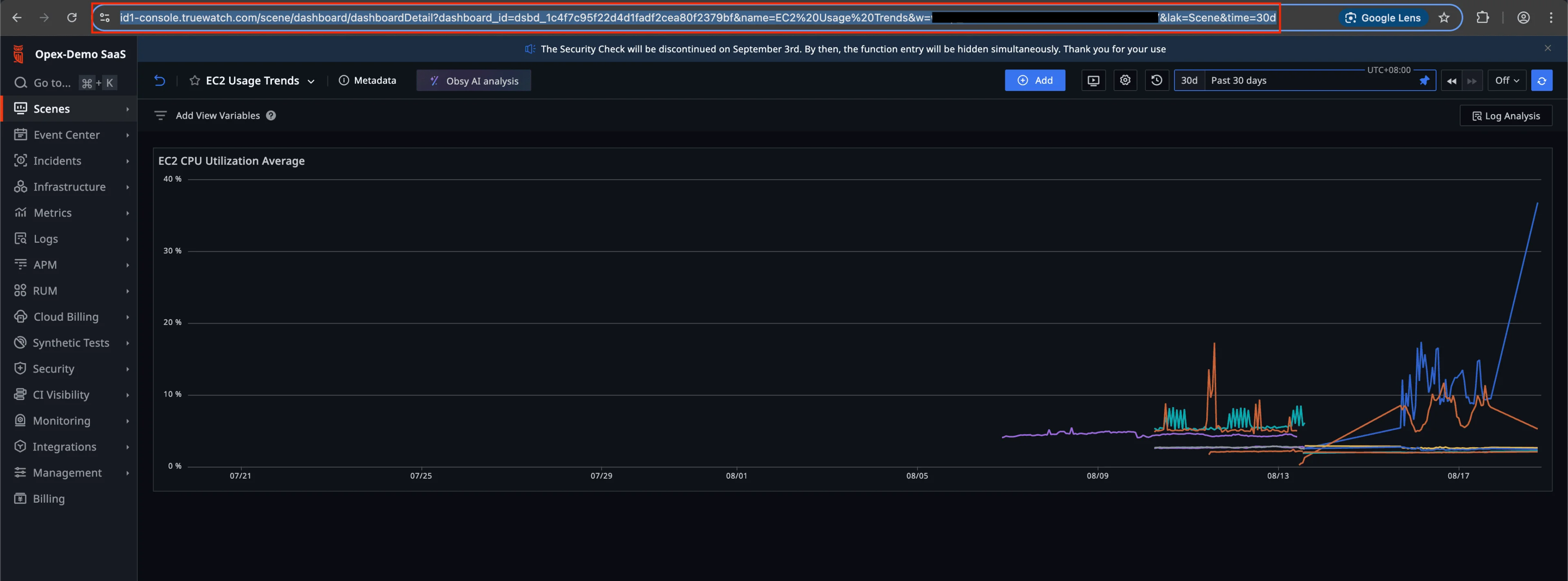Open the time history clock icon
This screenshot has height=581, width=1568.
[x=1156, y=80]
